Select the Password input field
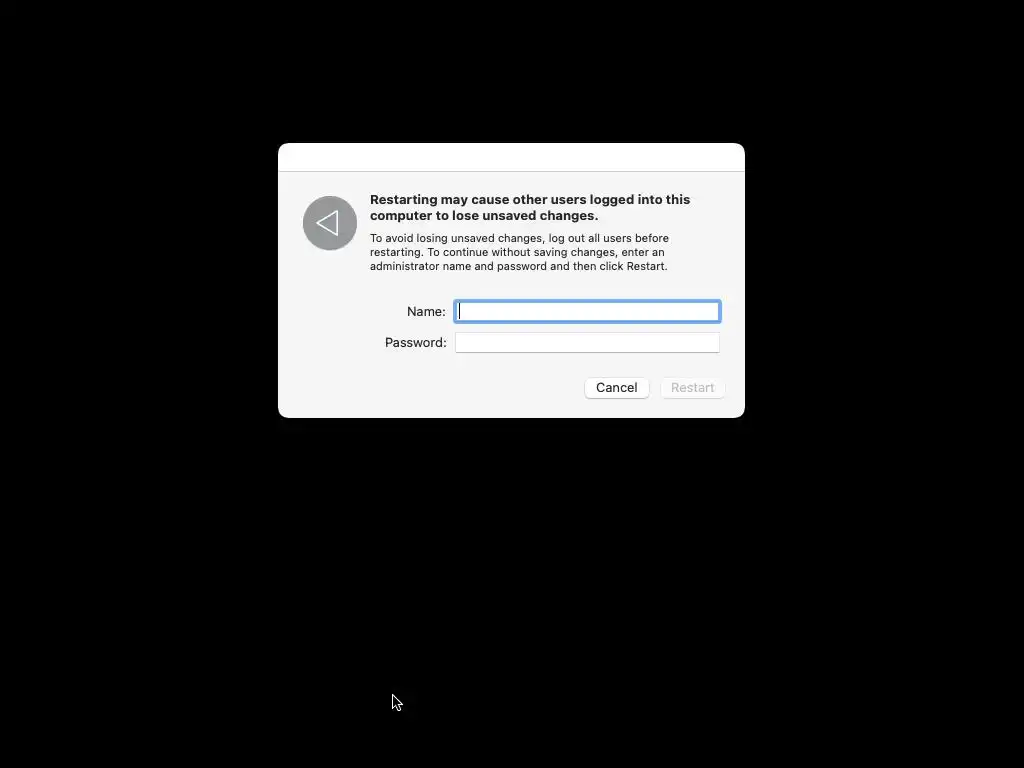Screen dimensions: 1024x768 (587, 342)
